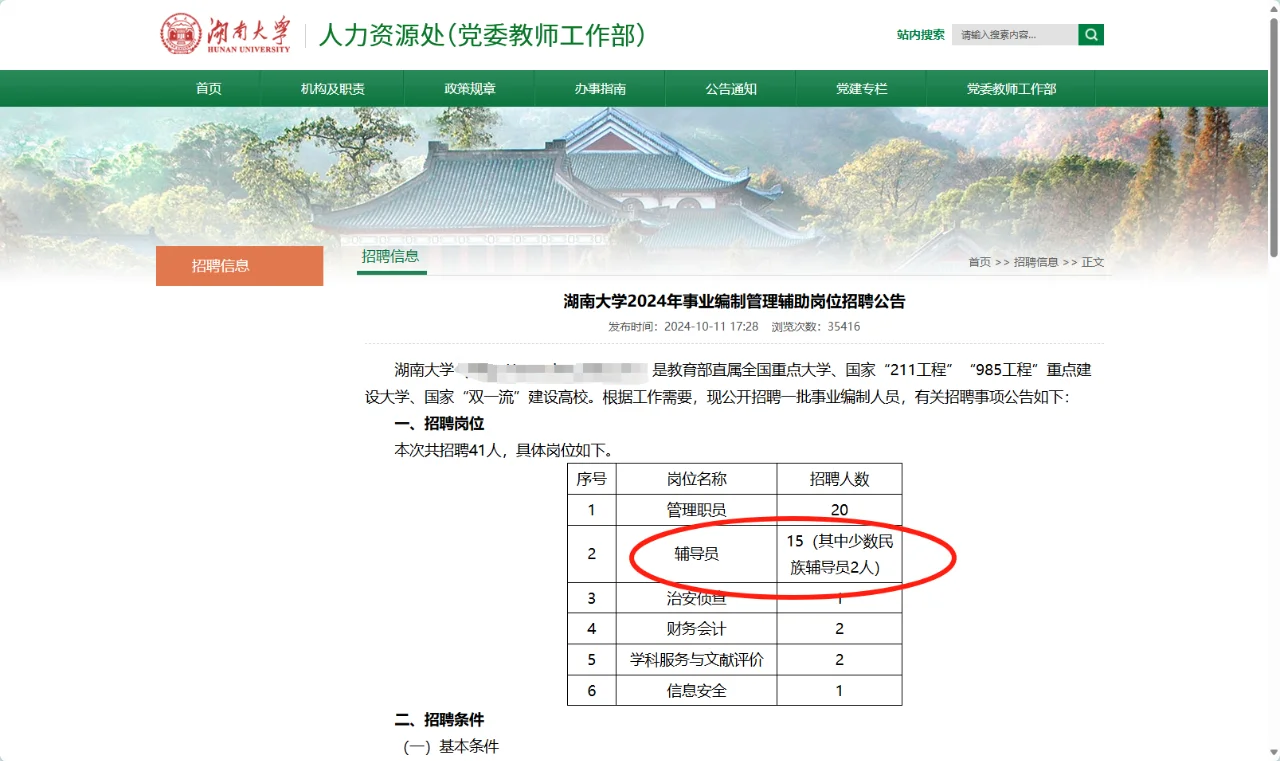Open the 机构及职责 navigation menu
Viewport: 1280px width, 761px height.
(333, 89)
